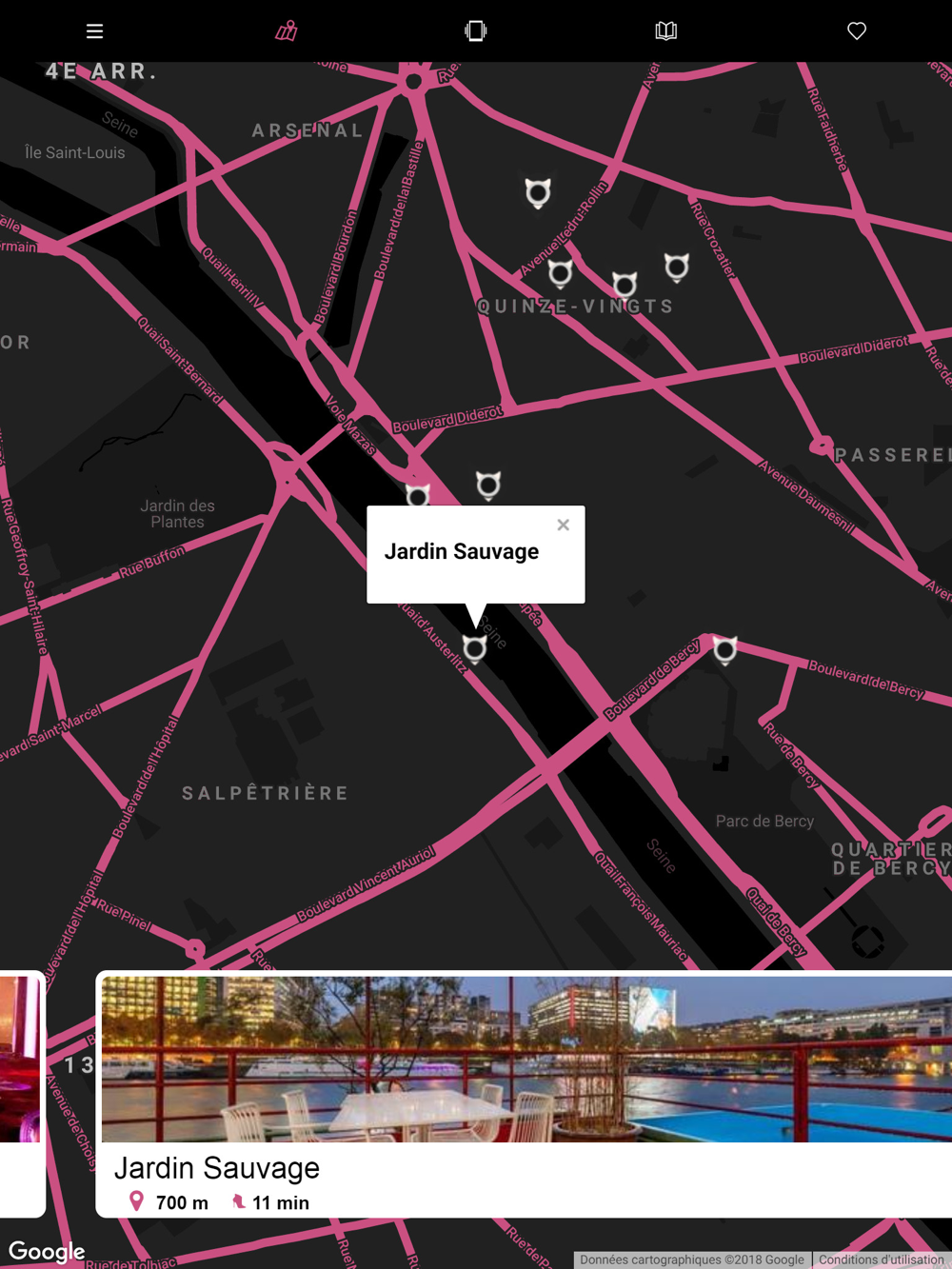The height and width of the screenshot is (1269, 952).
Task: Tap the marker on Avenue Ledru-Rollin north
Action: click(x=538, y=193)
